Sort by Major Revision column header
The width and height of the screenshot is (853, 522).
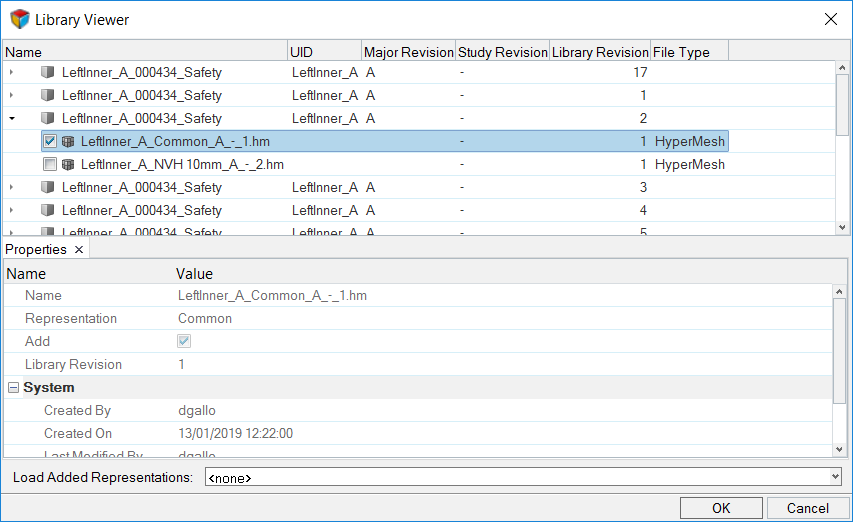coord(409,52)
